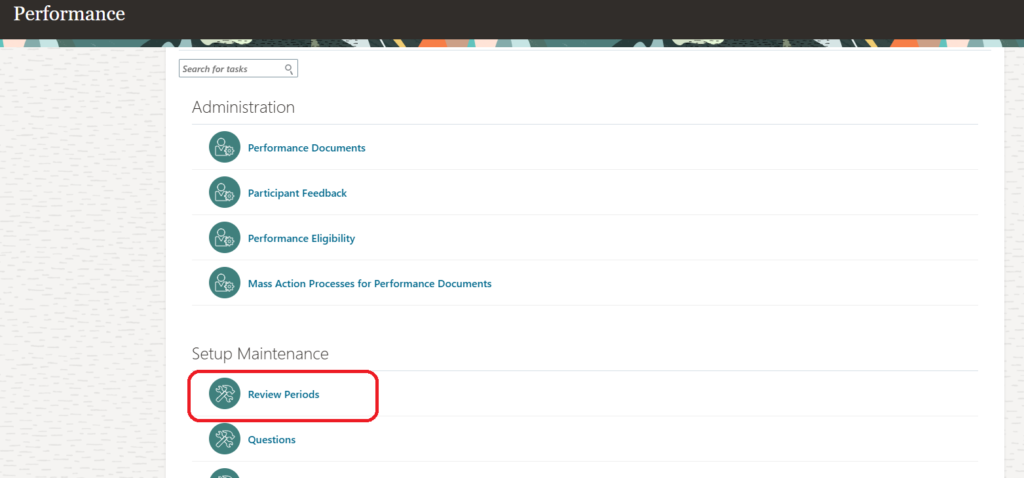Click the Setup Maintenance section heading
Screen dimensions: 1024x478
click(x=260, y=354)
